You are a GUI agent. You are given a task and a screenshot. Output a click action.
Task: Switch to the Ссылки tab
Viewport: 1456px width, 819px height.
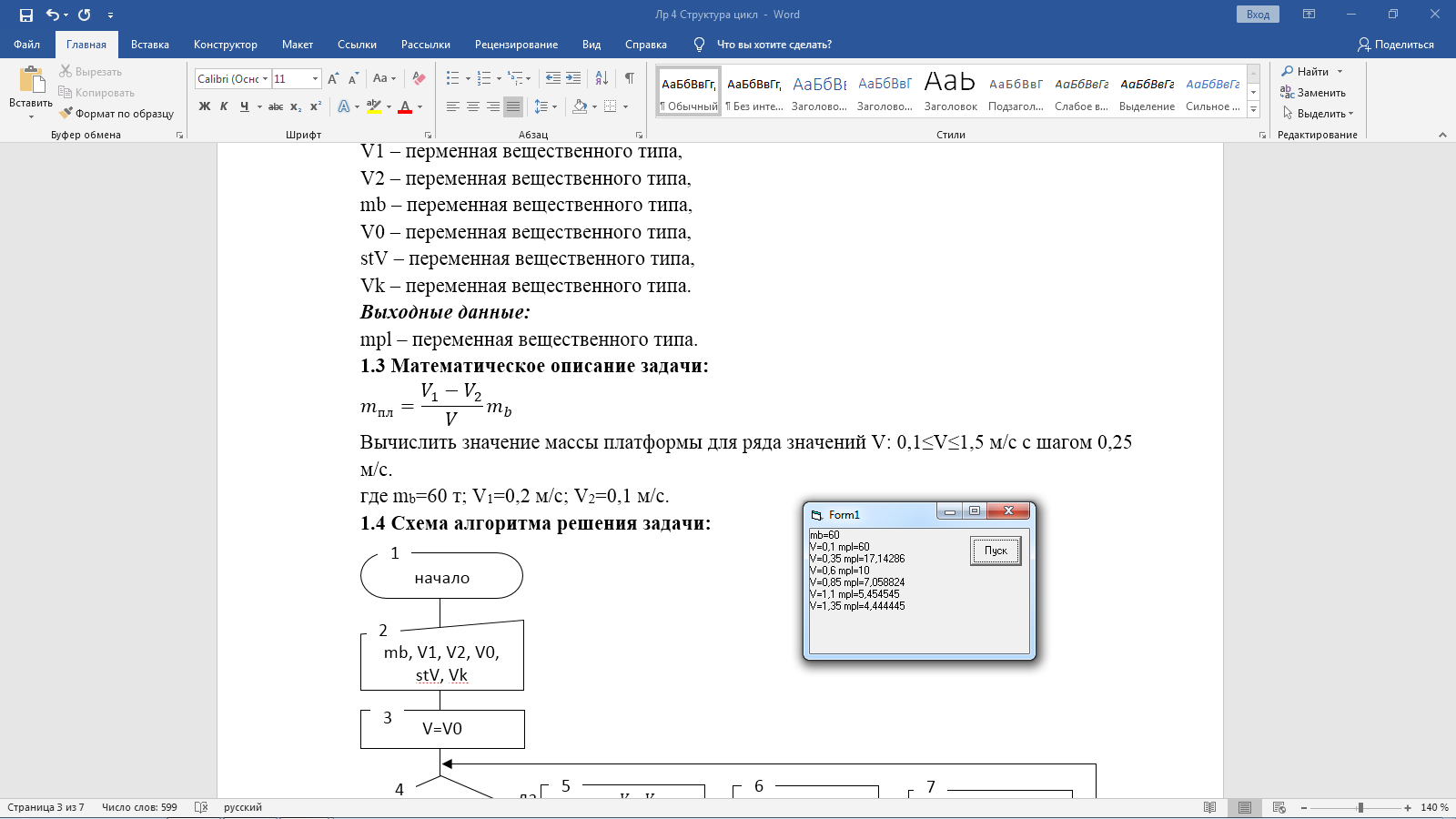pyautogui.click(x=357, y=45)
